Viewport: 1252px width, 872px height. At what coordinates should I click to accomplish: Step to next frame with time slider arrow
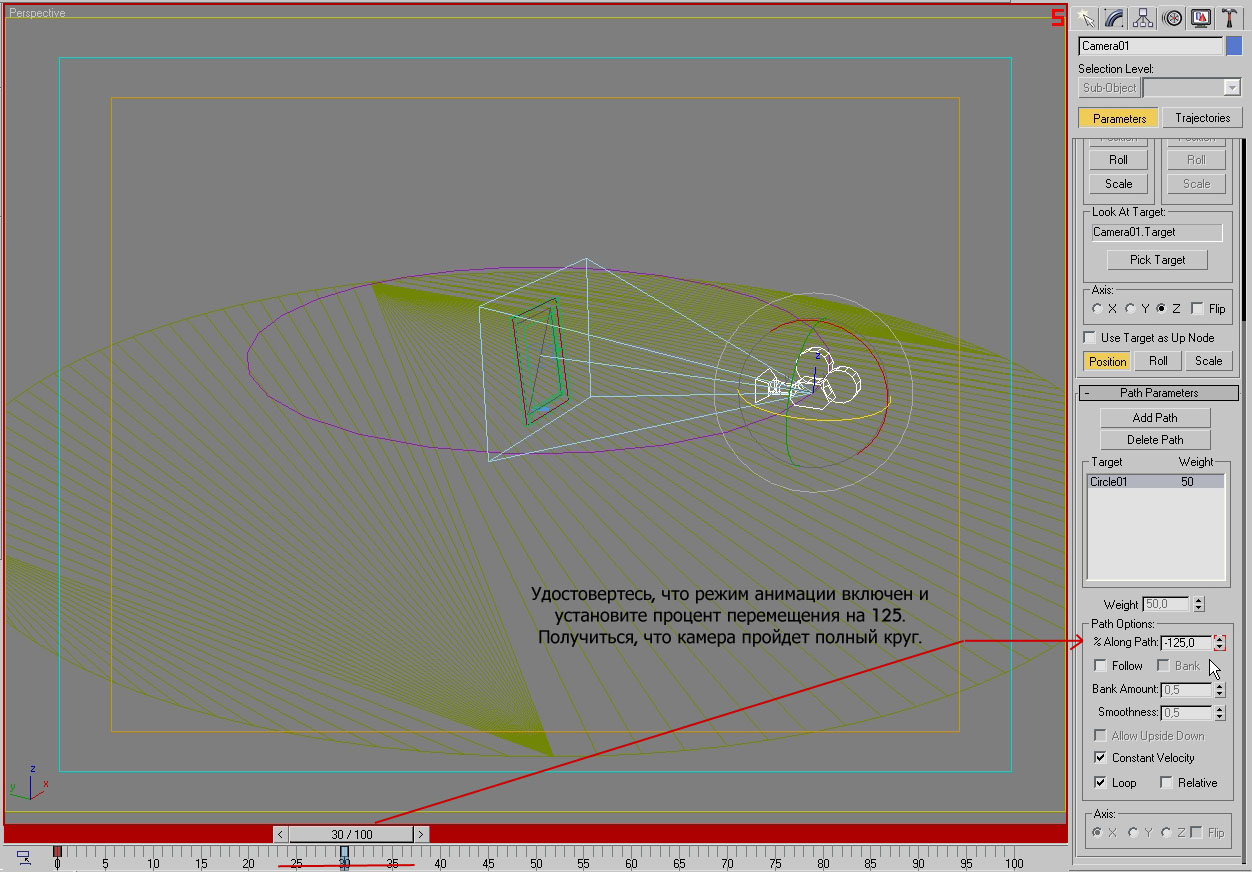pos(421,834)
